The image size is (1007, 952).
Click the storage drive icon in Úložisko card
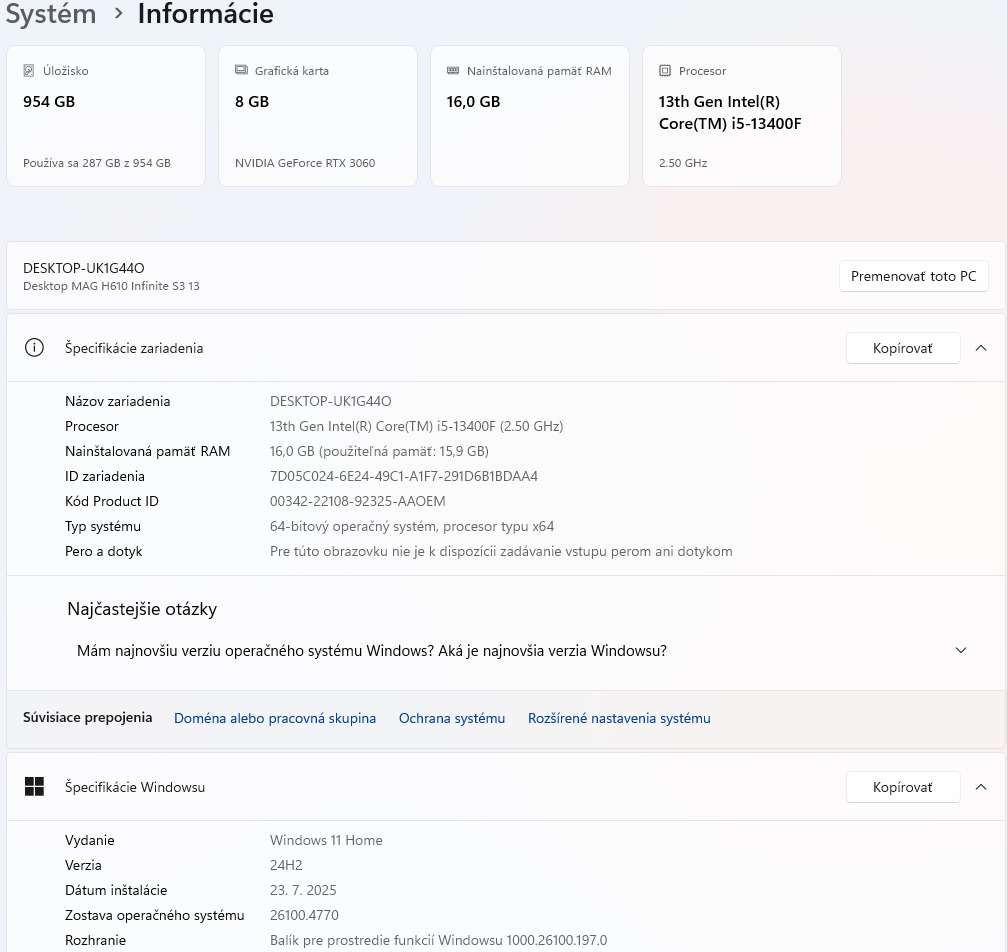29,71
